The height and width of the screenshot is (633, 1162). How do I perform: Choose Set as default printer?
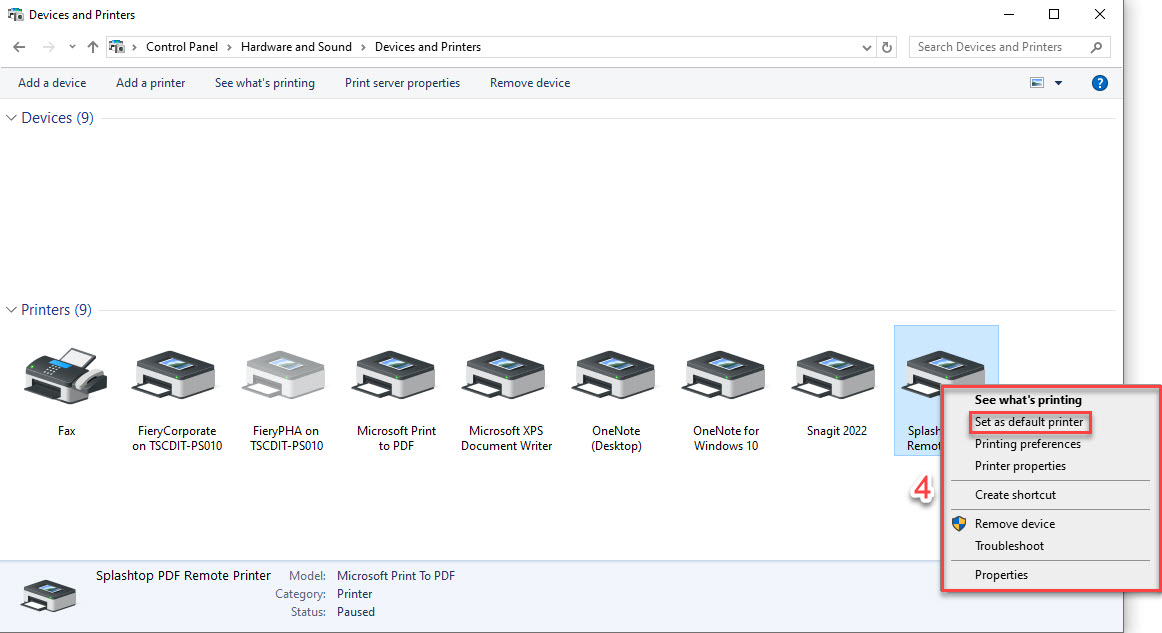click(1029, 422)
